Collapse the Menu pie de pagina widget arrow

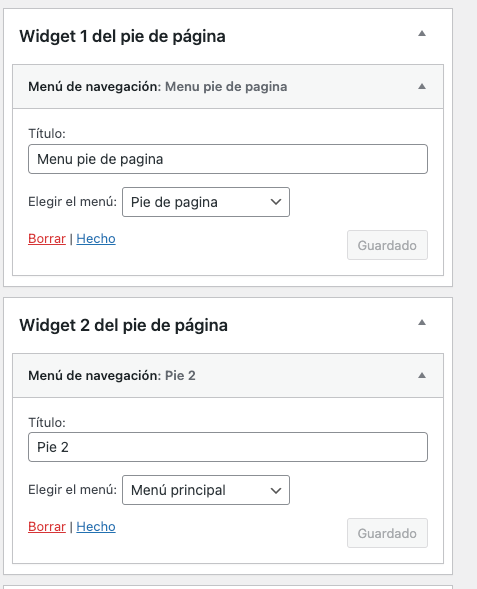click(x=422, y=86)
